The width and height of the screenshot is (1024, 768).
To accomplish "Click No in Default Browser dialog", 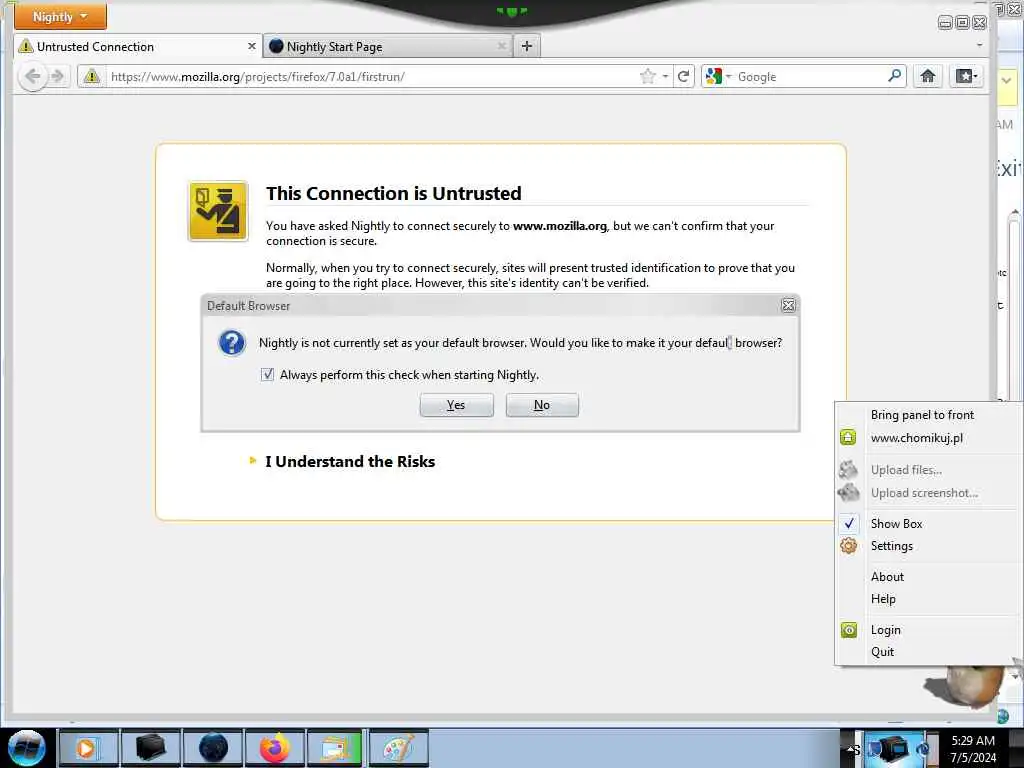I will pos(542,405).
